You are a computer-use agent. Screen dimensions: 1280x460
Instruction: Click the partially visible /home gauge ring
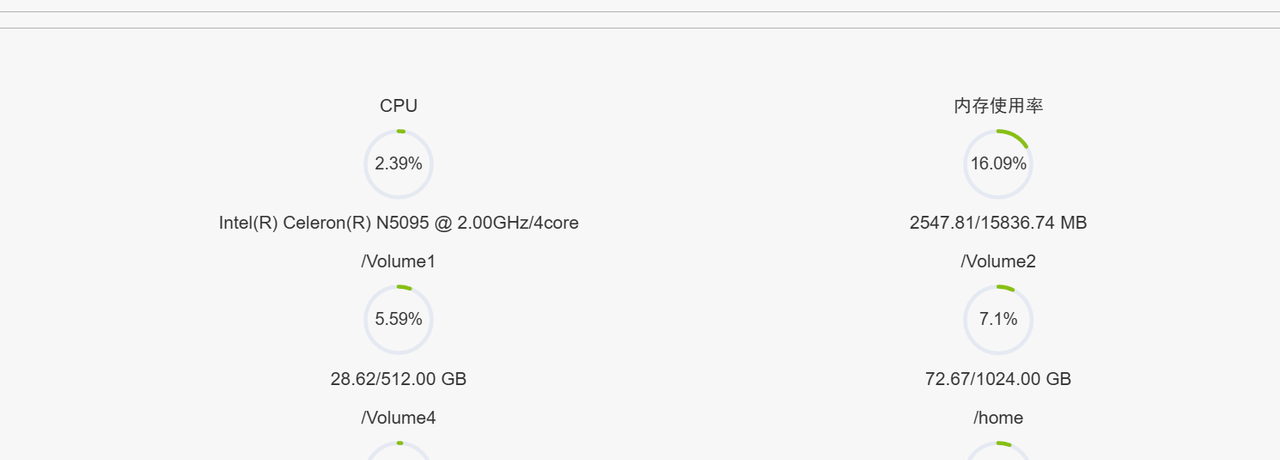point(980,449)
